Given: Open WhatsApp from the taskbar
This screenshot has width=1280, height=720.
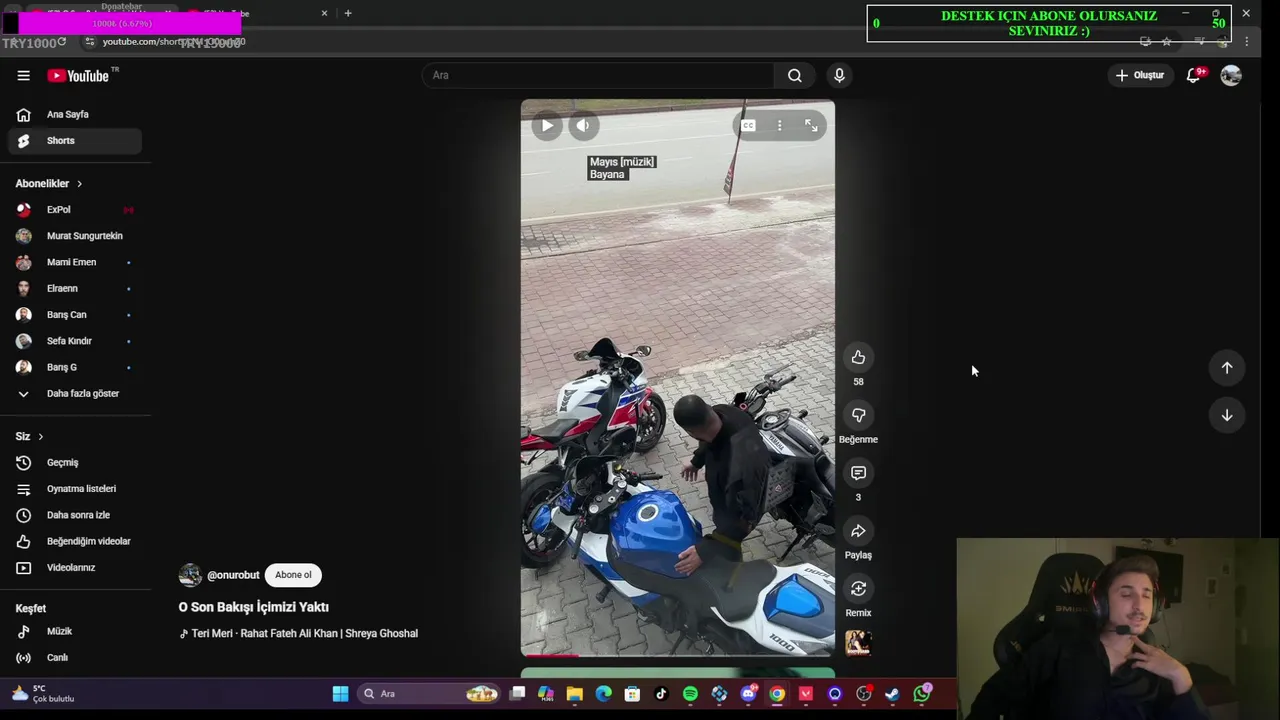Looking at the screenshot, I should 922,693.
